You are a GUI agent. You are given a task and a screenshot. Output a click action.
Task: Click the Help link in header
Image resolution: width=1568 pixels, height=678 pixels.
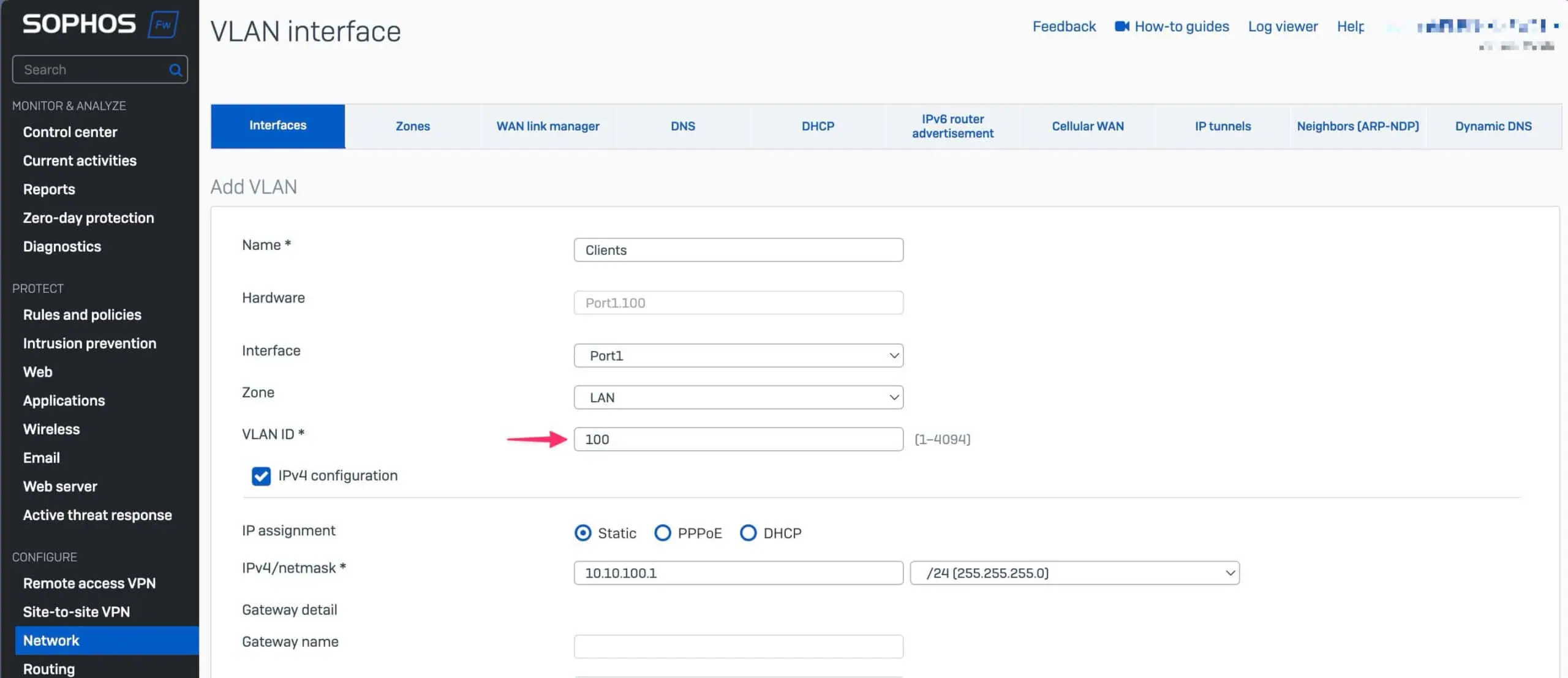pos(1351,26)
